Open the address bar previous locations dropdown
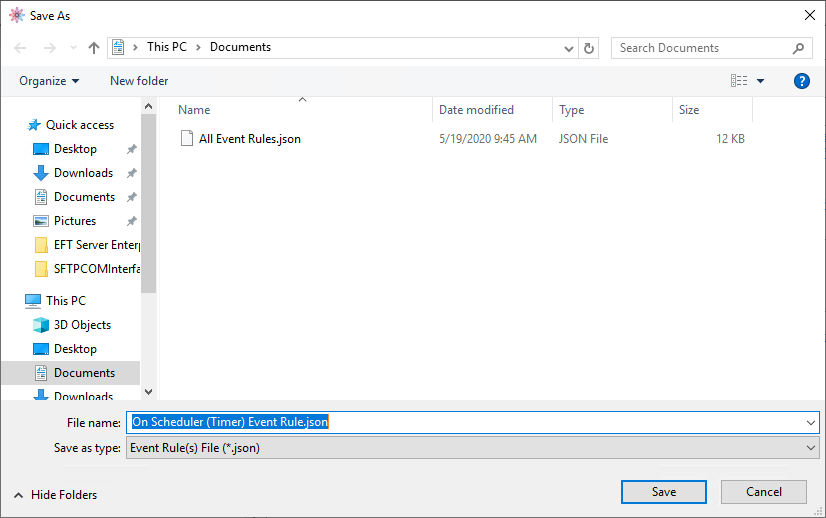826x518 pixels. coord(569,48)
